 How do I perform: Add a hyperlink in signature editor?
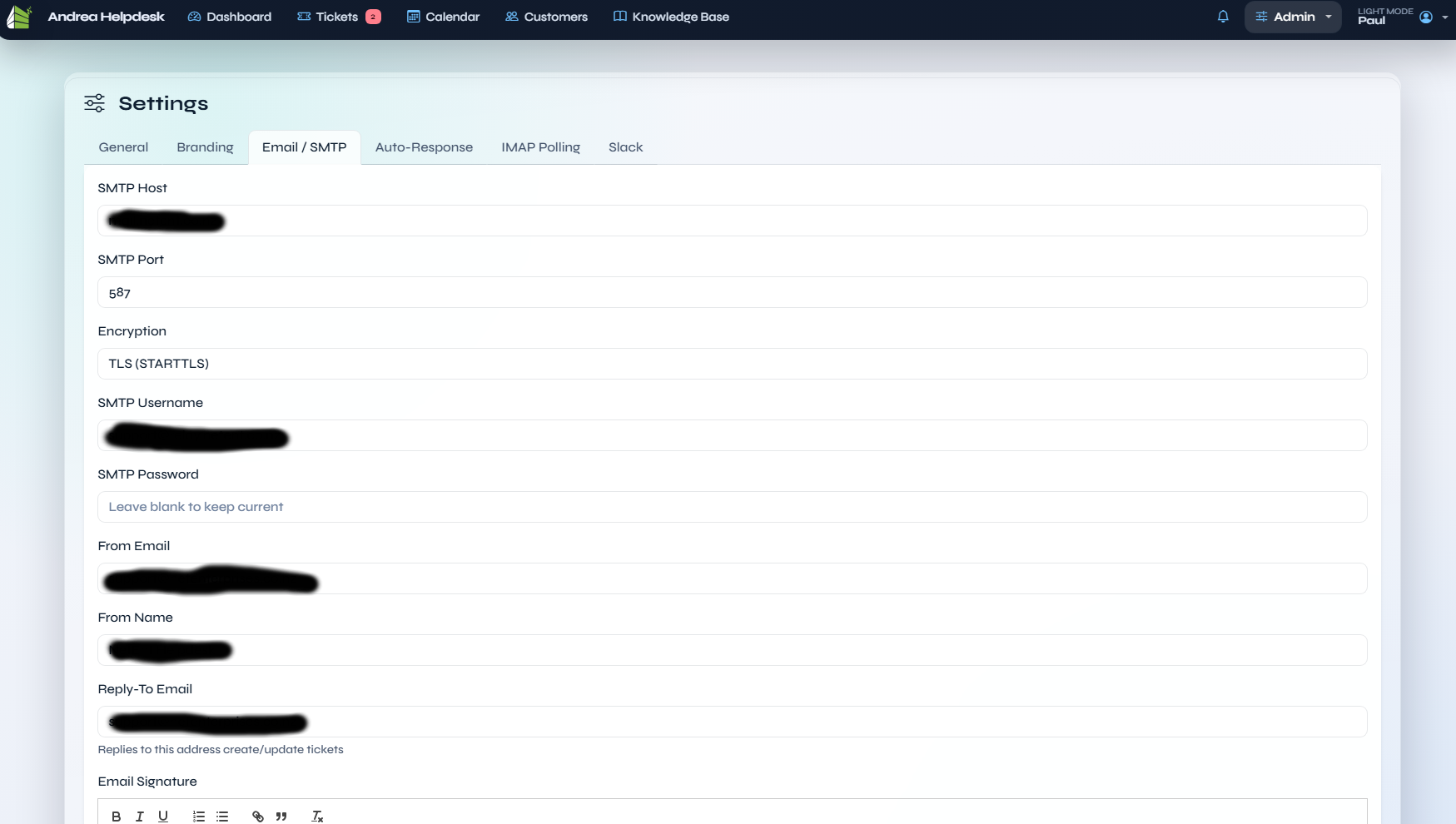click(x=258, y=817)
